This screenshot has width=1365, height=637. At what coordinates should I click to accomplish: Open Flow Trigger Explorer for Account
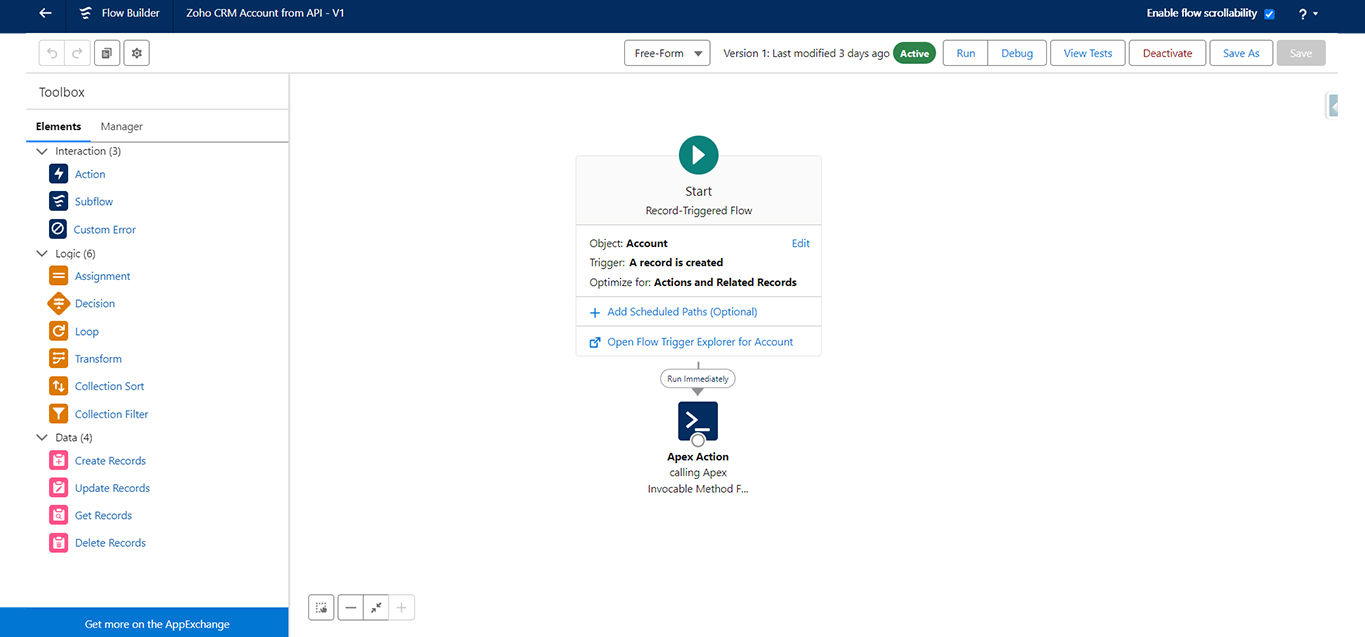(700, 342)
